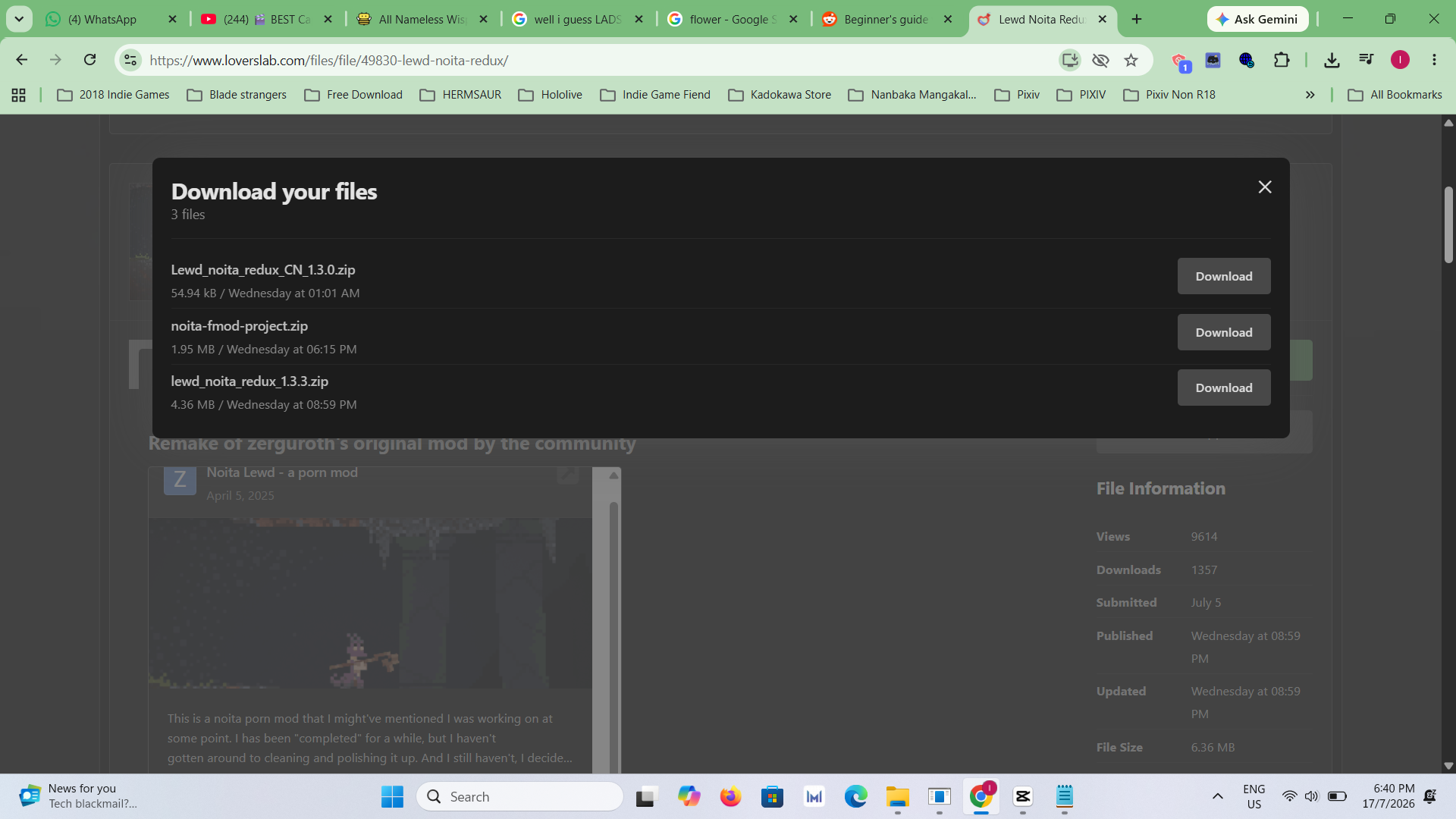
Task: Open Copilot from taskbar
Action: click(x=689, y=796)
